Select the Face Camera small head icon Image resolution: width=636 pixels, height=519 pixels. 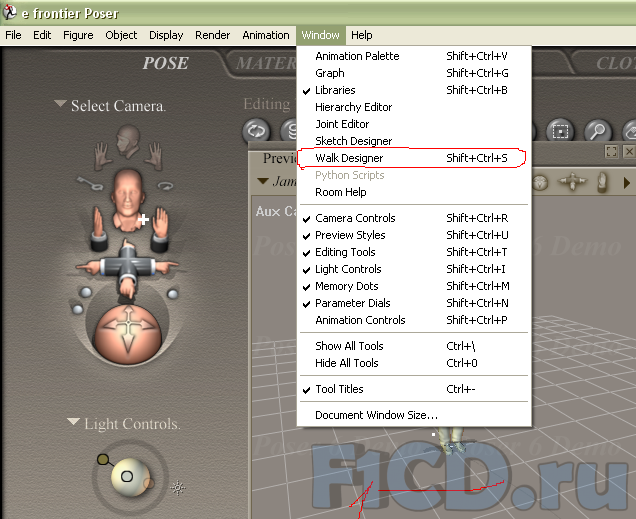128,141
